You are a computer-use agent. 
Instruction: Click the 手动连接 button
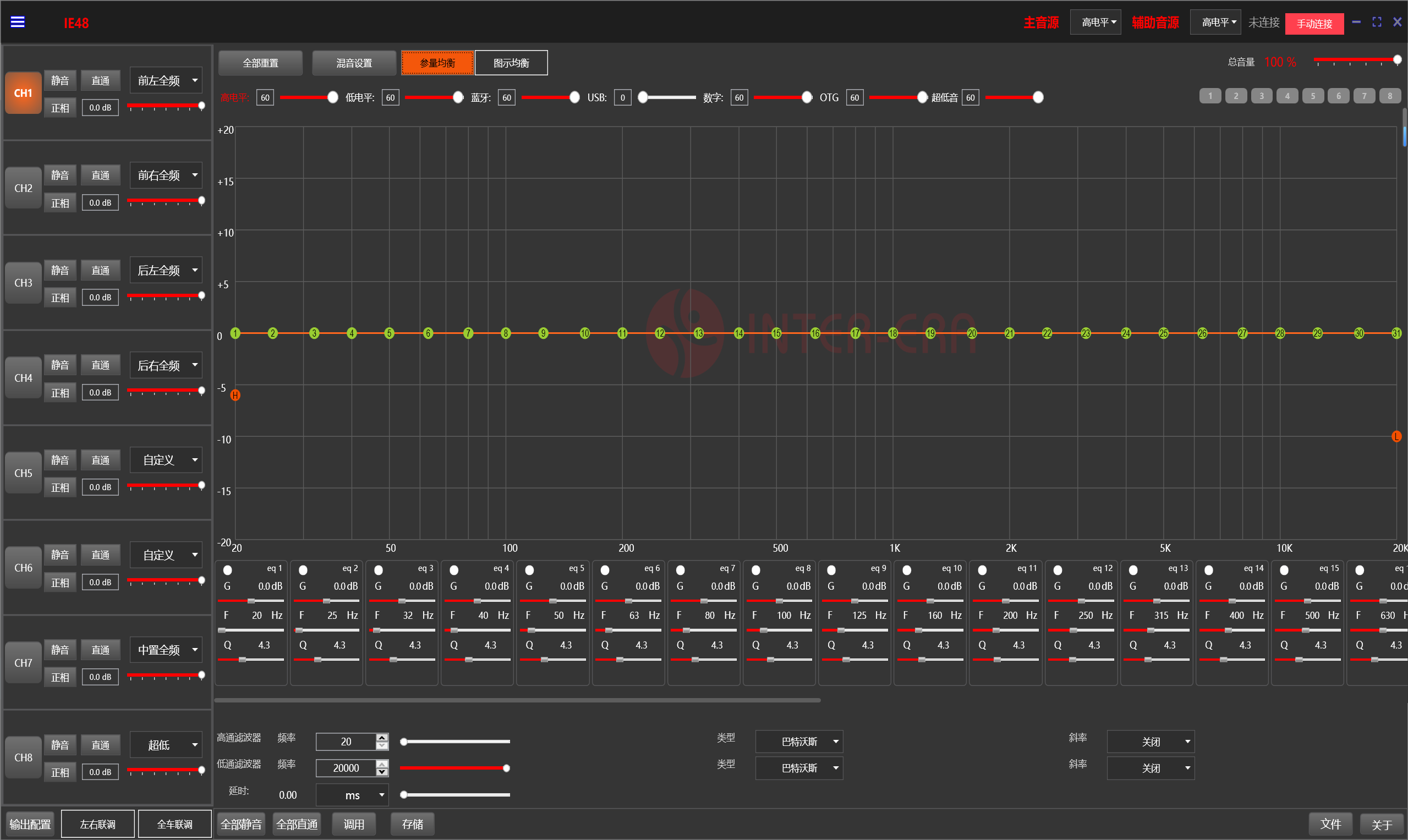[x=1314, y=24]
